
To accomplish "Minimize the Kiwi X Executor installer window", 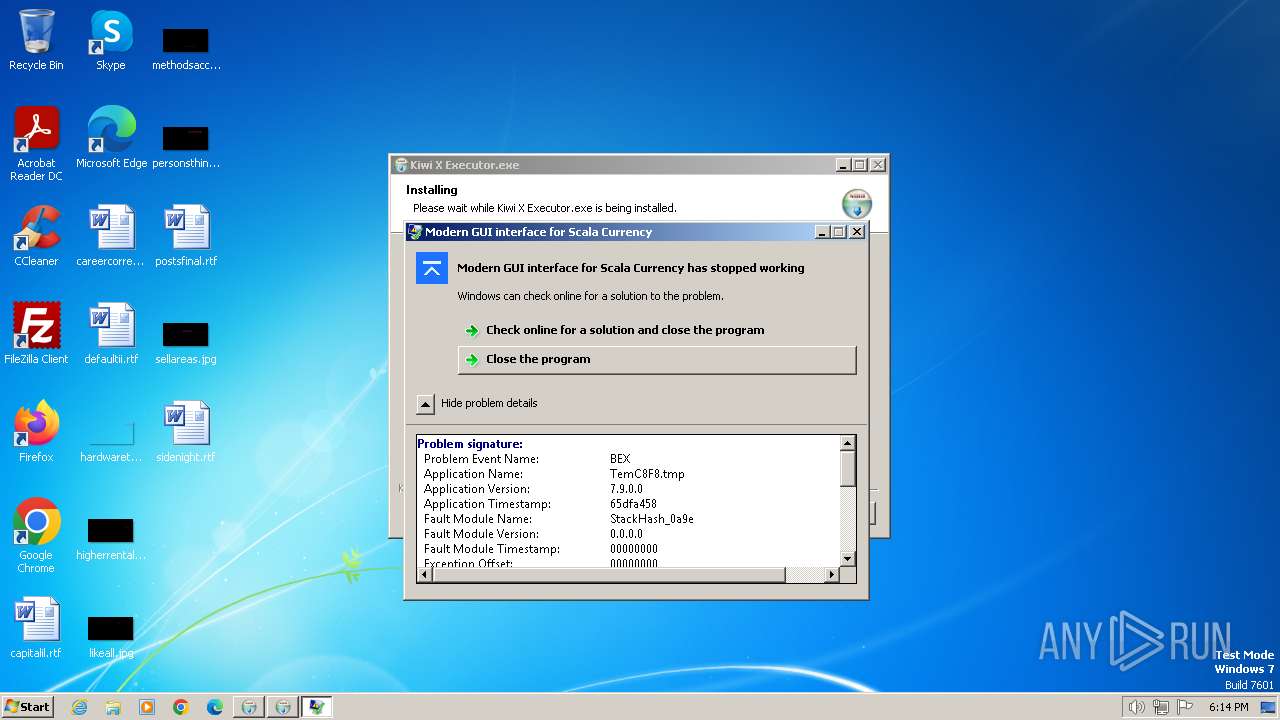I will pos(843,165).
